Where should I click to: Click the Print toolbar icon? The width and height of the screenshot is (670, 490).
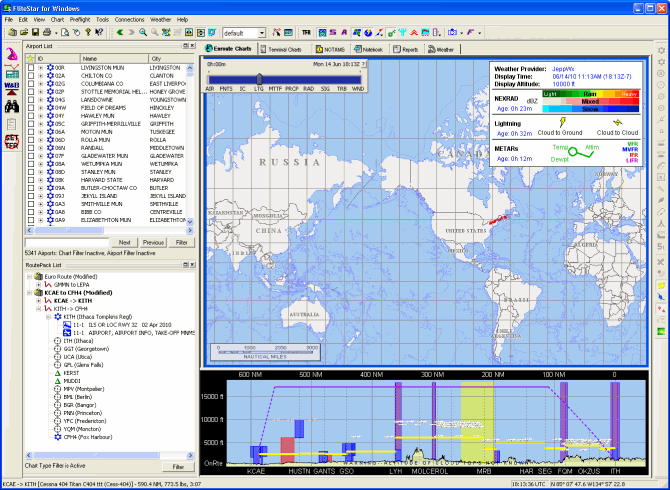pos(47,32)
